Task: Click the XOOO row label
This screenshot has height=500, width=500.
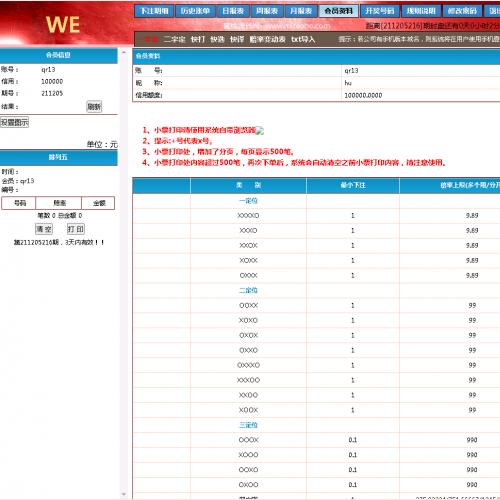Action: (248, 455)
